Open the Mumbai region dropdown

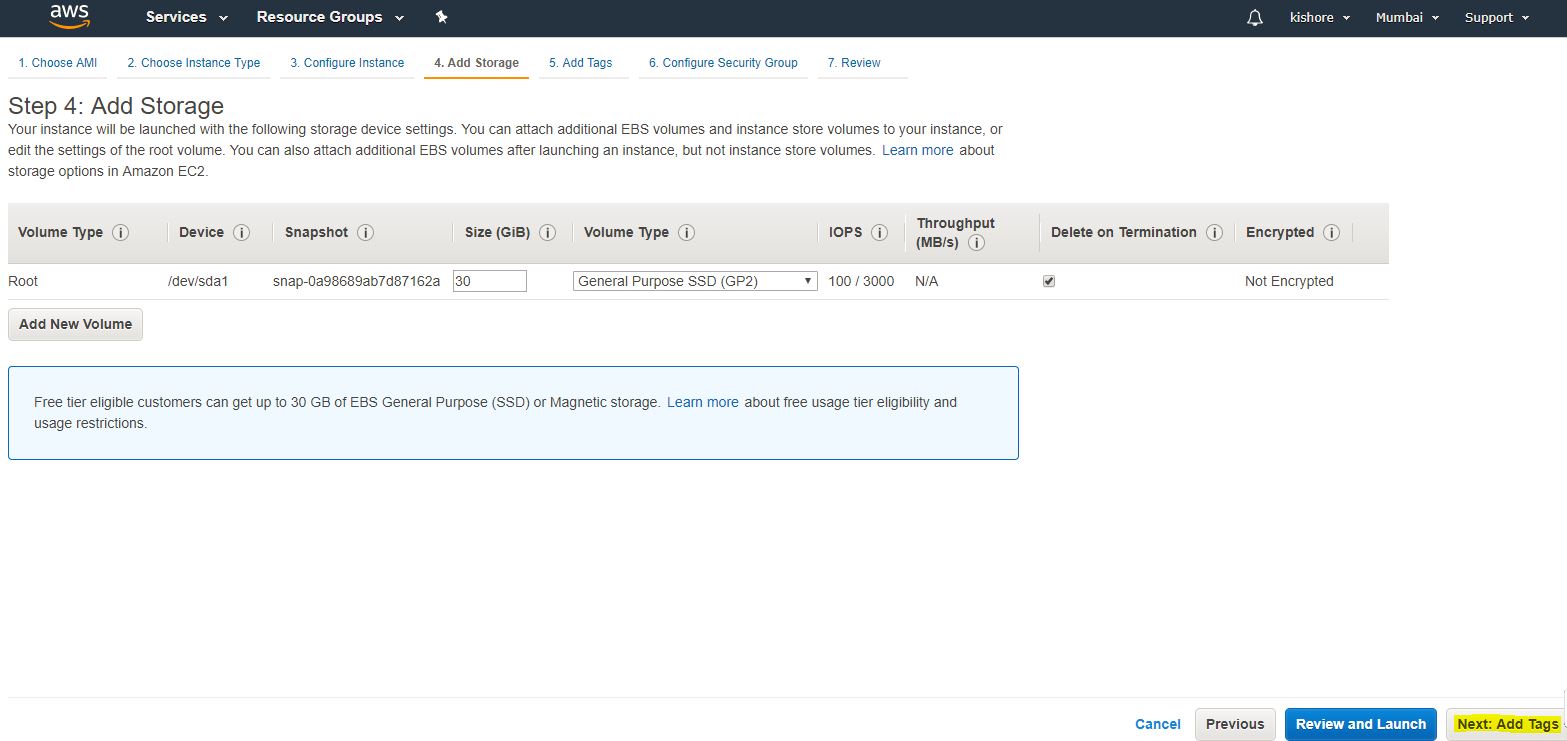point(1407,17)
